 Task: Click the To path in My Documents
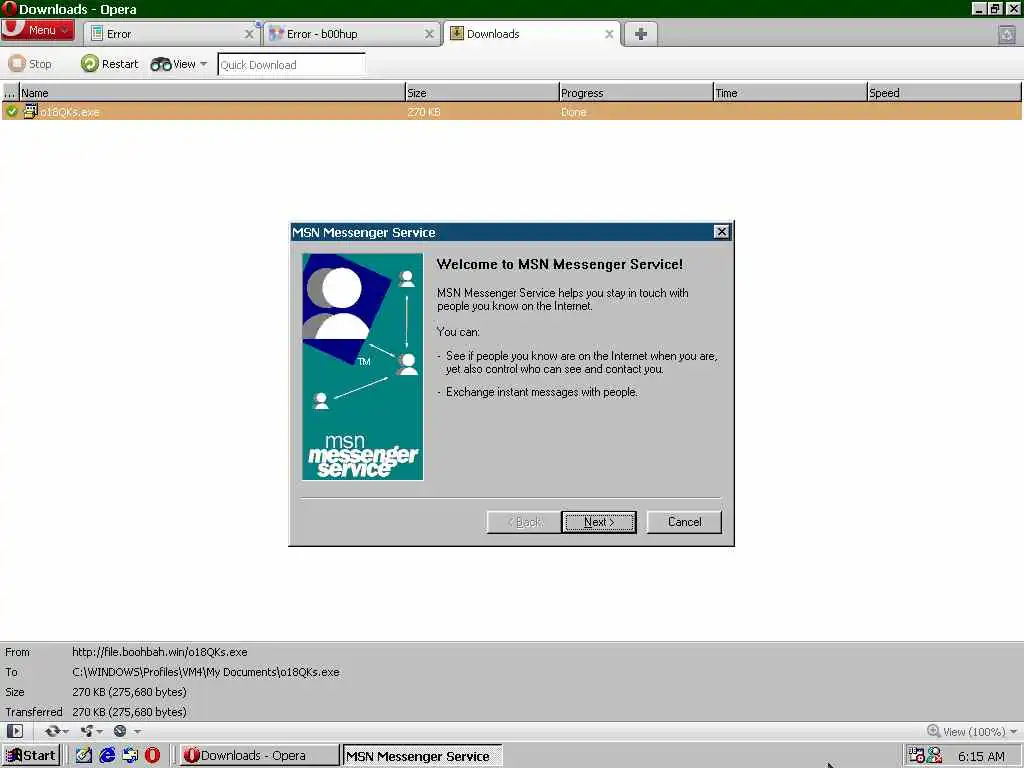pos(206,672)
